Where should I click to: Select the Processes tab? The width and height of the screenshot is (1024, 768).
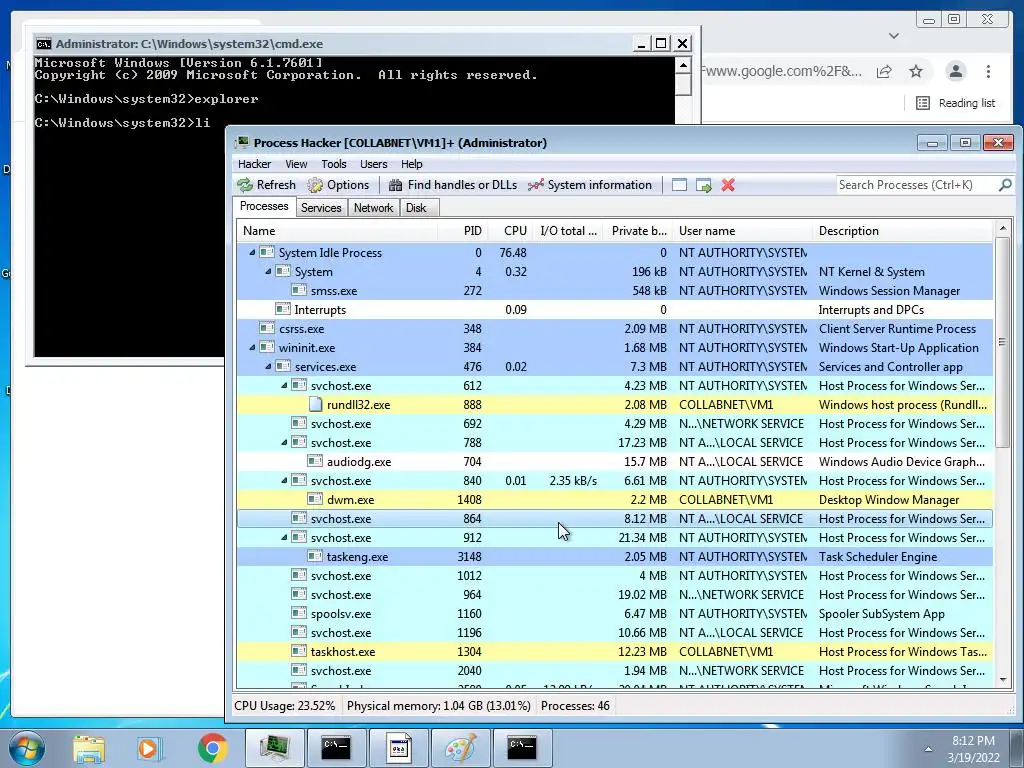click(264, 206)
